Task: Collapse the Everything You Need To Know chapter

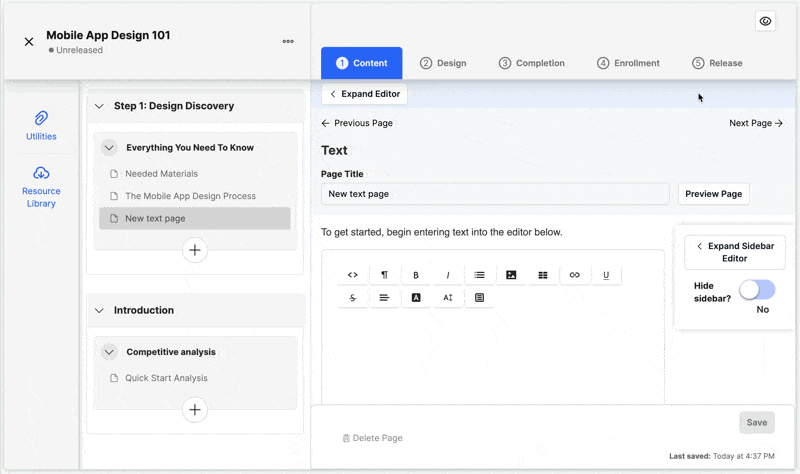Action: (109, 148)
